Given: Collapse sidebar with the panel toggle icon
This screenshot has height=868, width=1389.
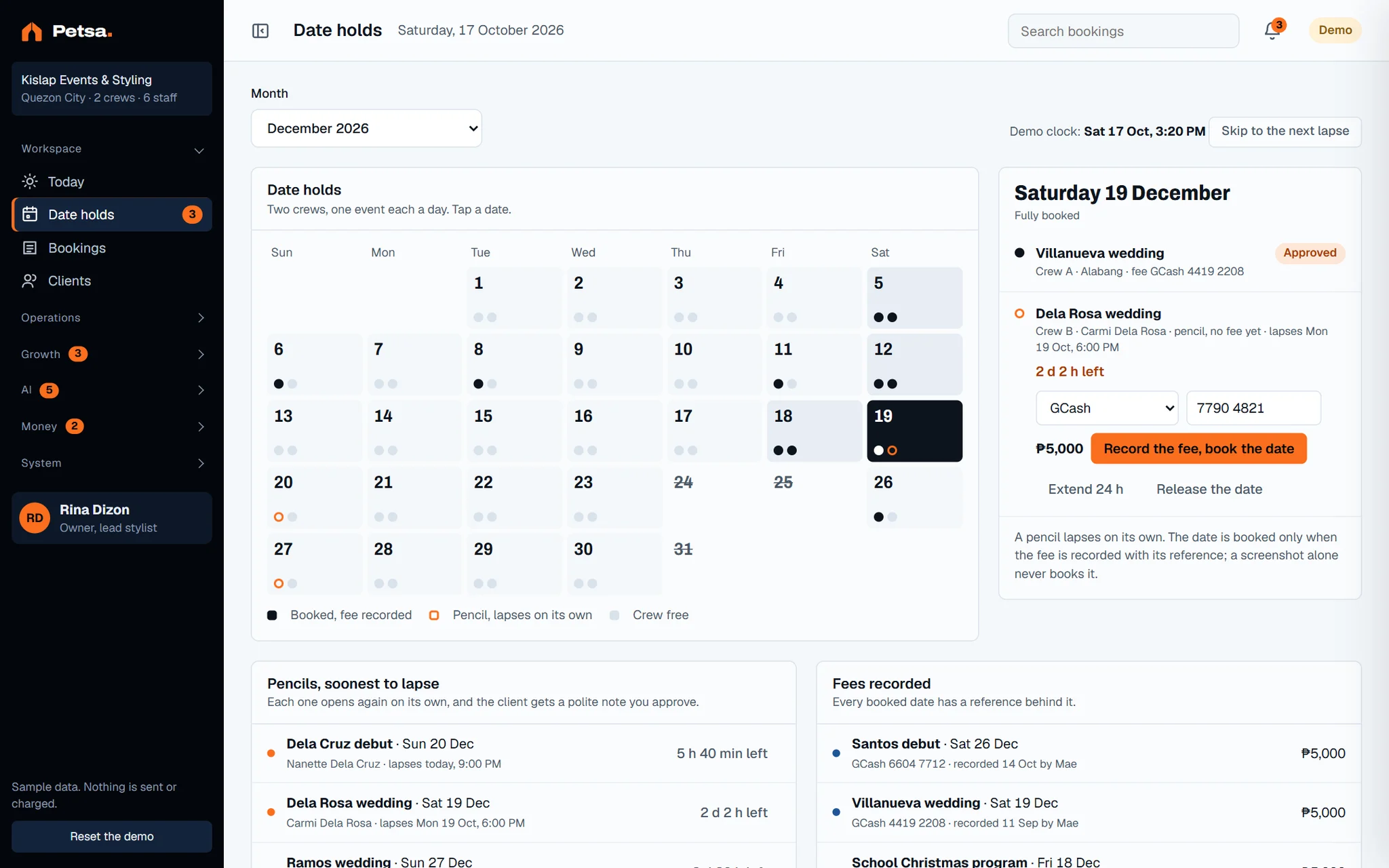Looking at the screenshot, I should [x=260, y=31].
